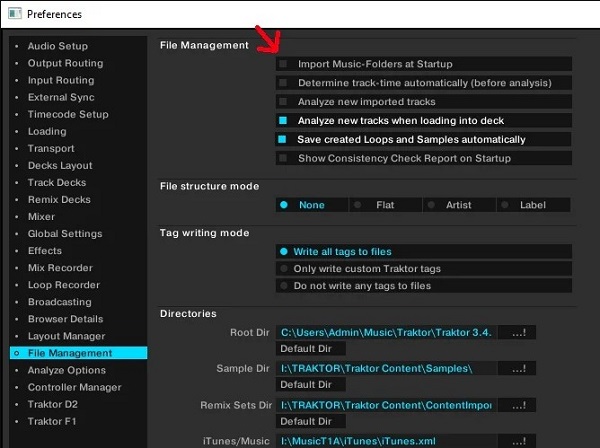Browse for Root Dir using ...! button
The width and height of the screenshot is (600, 448).
518,332
